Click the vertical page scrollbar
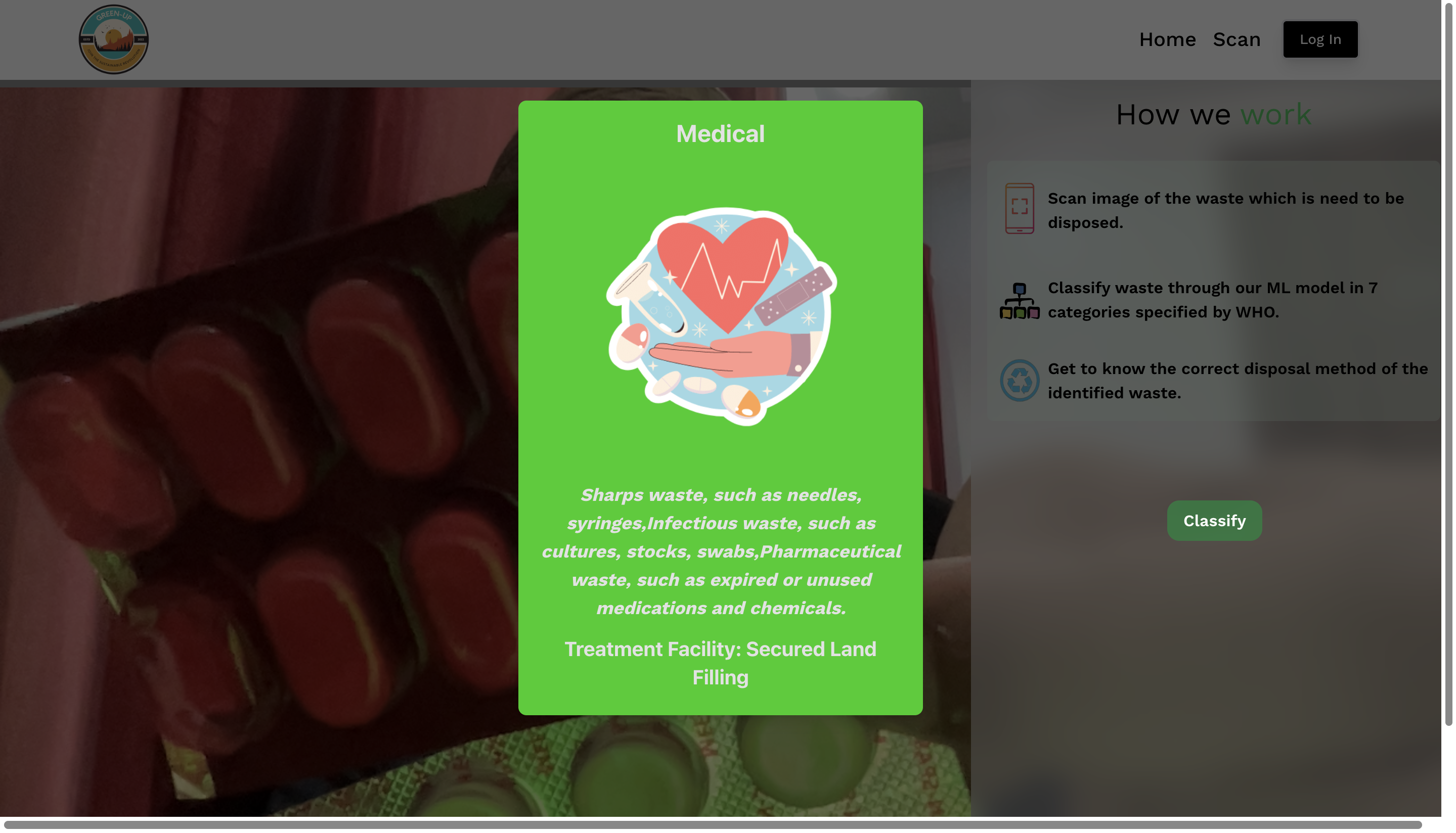1456x833 pixels. coord(1448,364)
